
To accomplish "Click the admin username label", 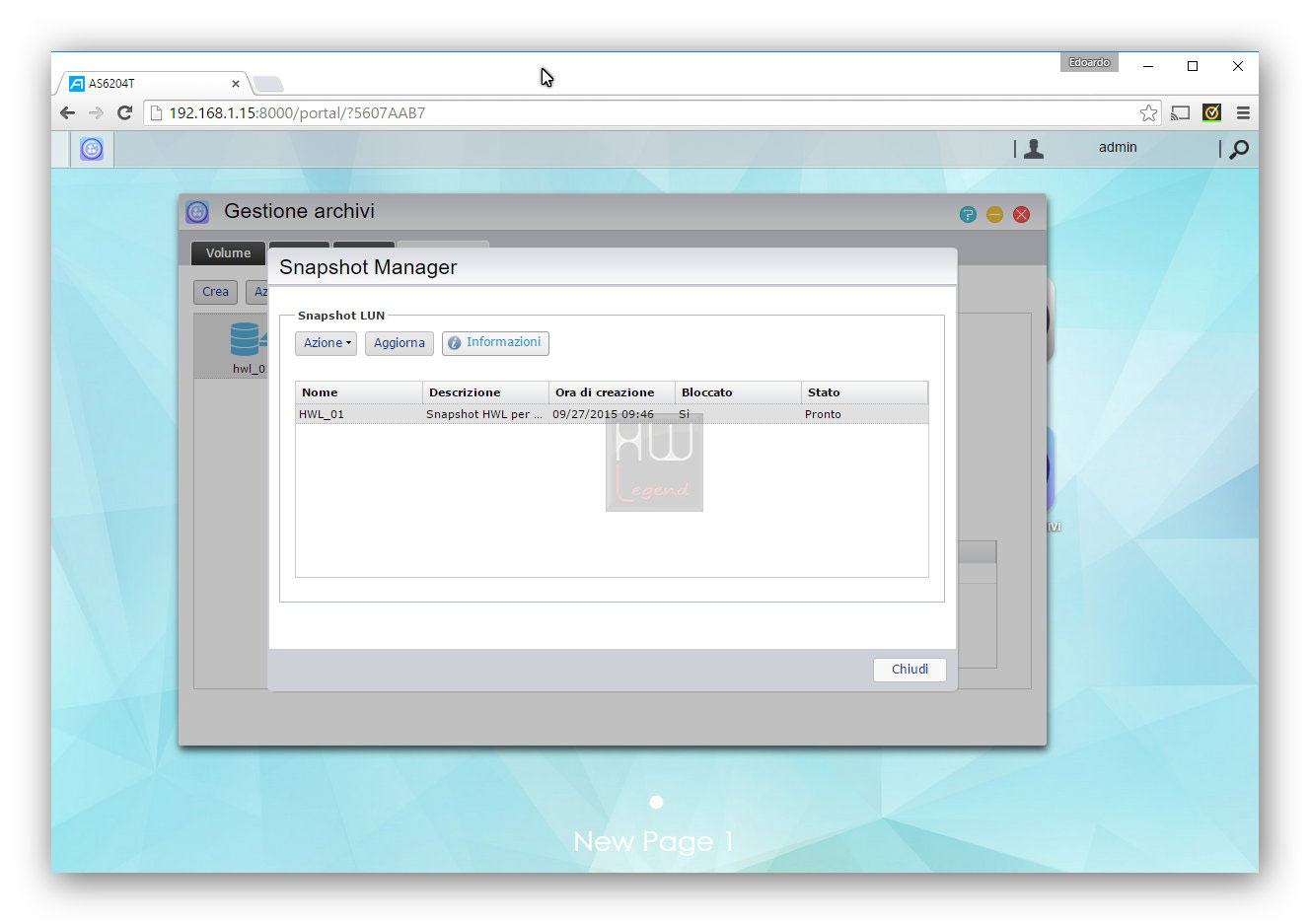I will 1118,147.
